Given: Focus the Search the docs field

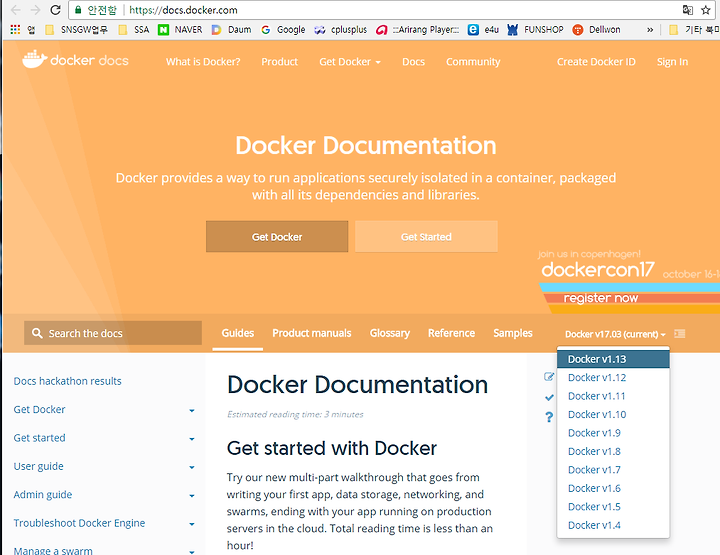Looking at the screenshot, I should tap(113, 333).
